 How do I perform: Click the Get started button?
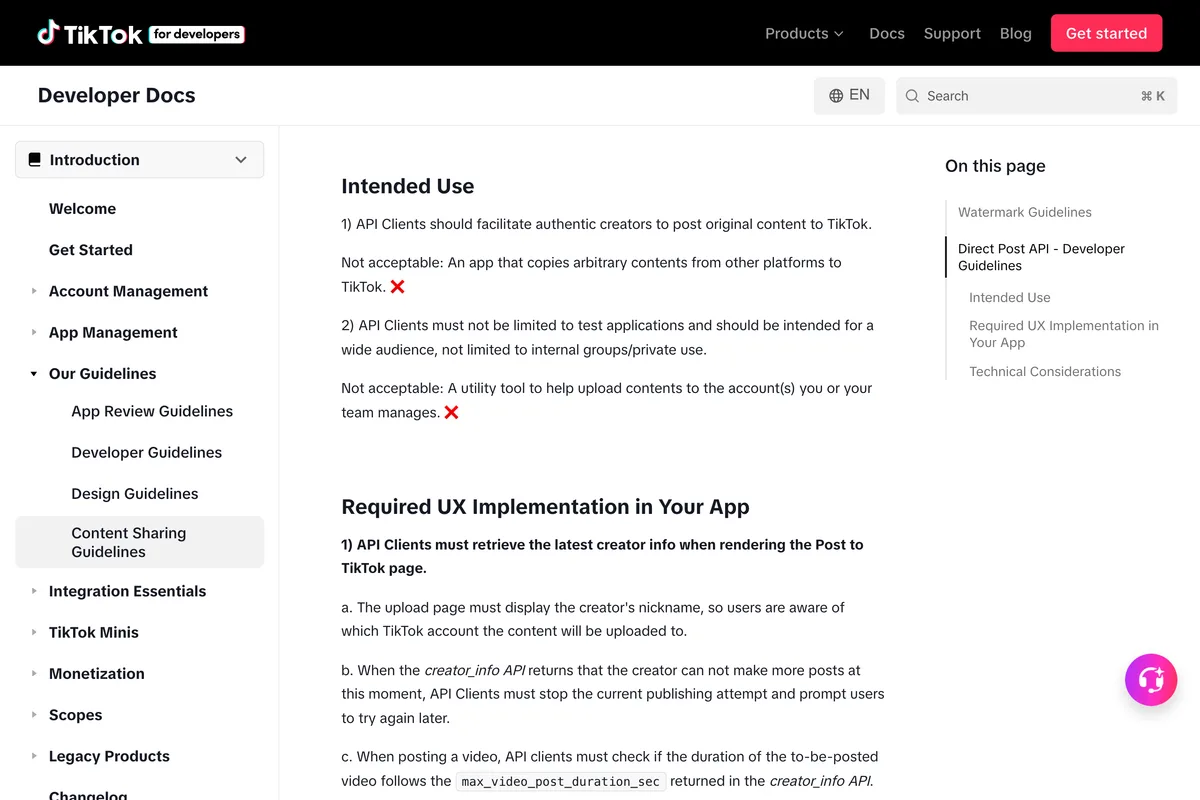click(x=1106, y=33)
